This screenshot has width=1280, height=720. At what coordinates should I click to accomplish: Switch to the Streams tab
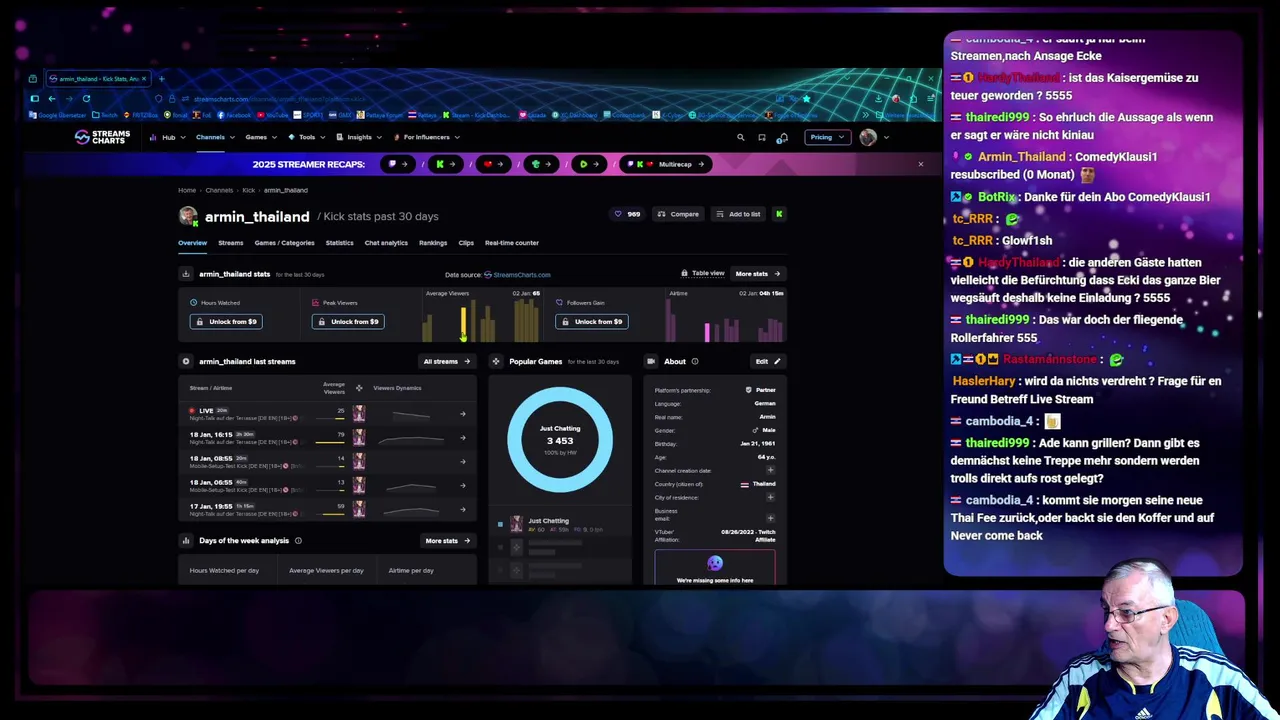[x=231, y=242]
